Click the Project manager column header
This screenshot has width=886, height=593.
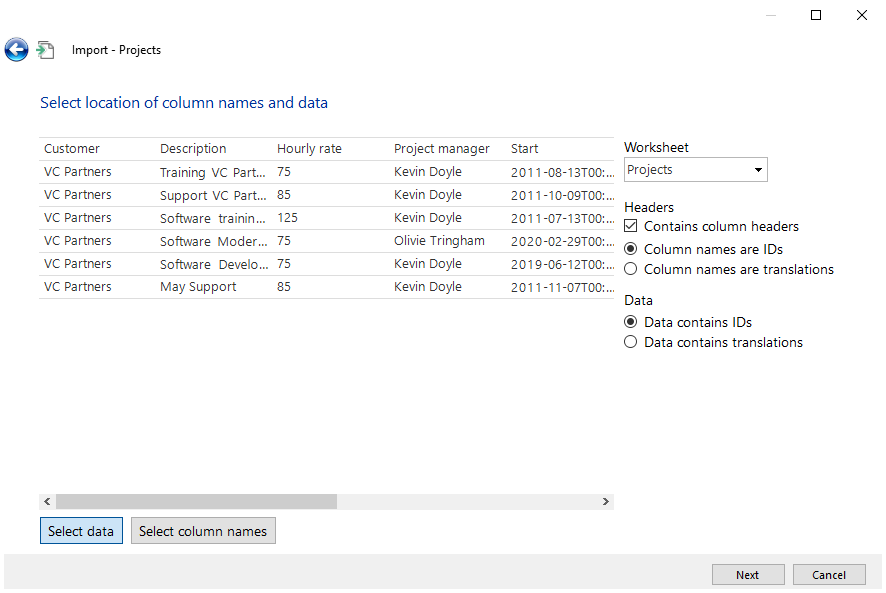(441, 149)
